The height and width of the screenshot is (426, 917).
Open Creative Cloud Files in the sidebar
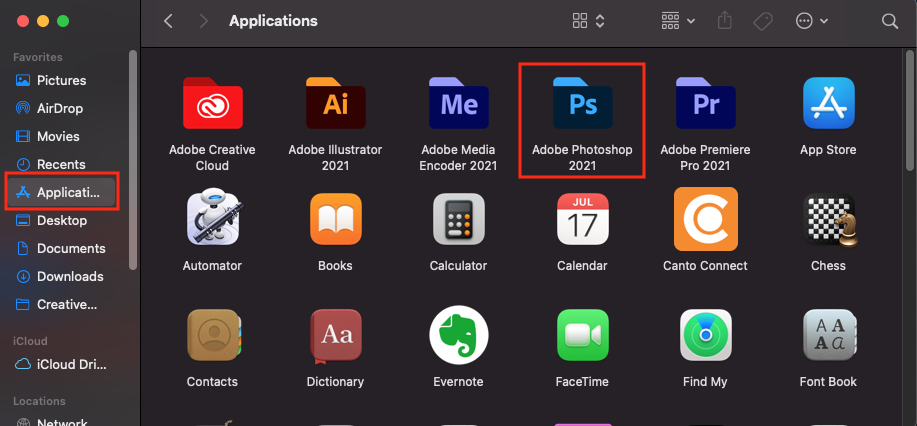pos(61,304)
